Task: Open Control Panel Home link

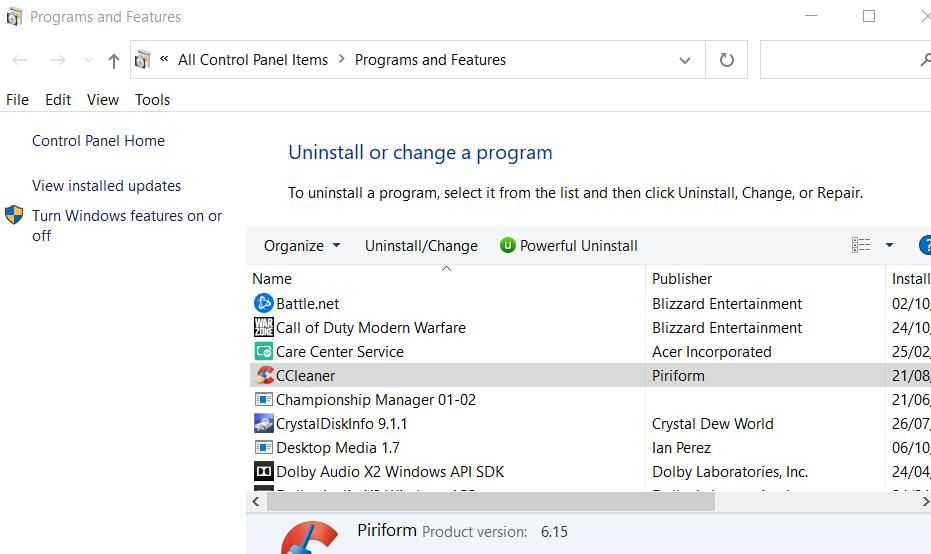Action: pyautogui.click(x=98, y=141)
